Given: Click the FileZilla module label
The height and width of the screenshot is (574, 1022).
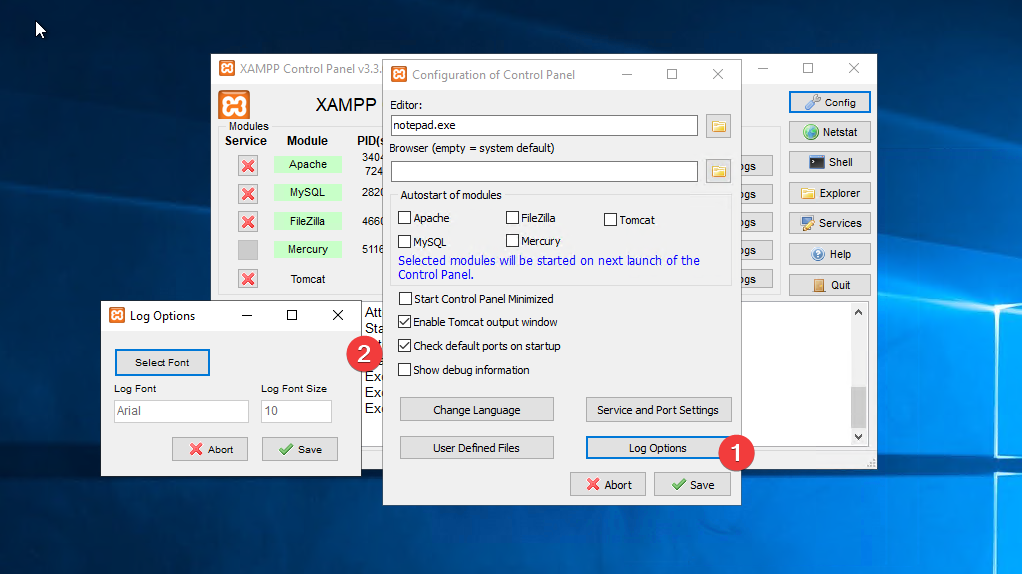Looking at the screenshot, I should click(x=308, y=221).
